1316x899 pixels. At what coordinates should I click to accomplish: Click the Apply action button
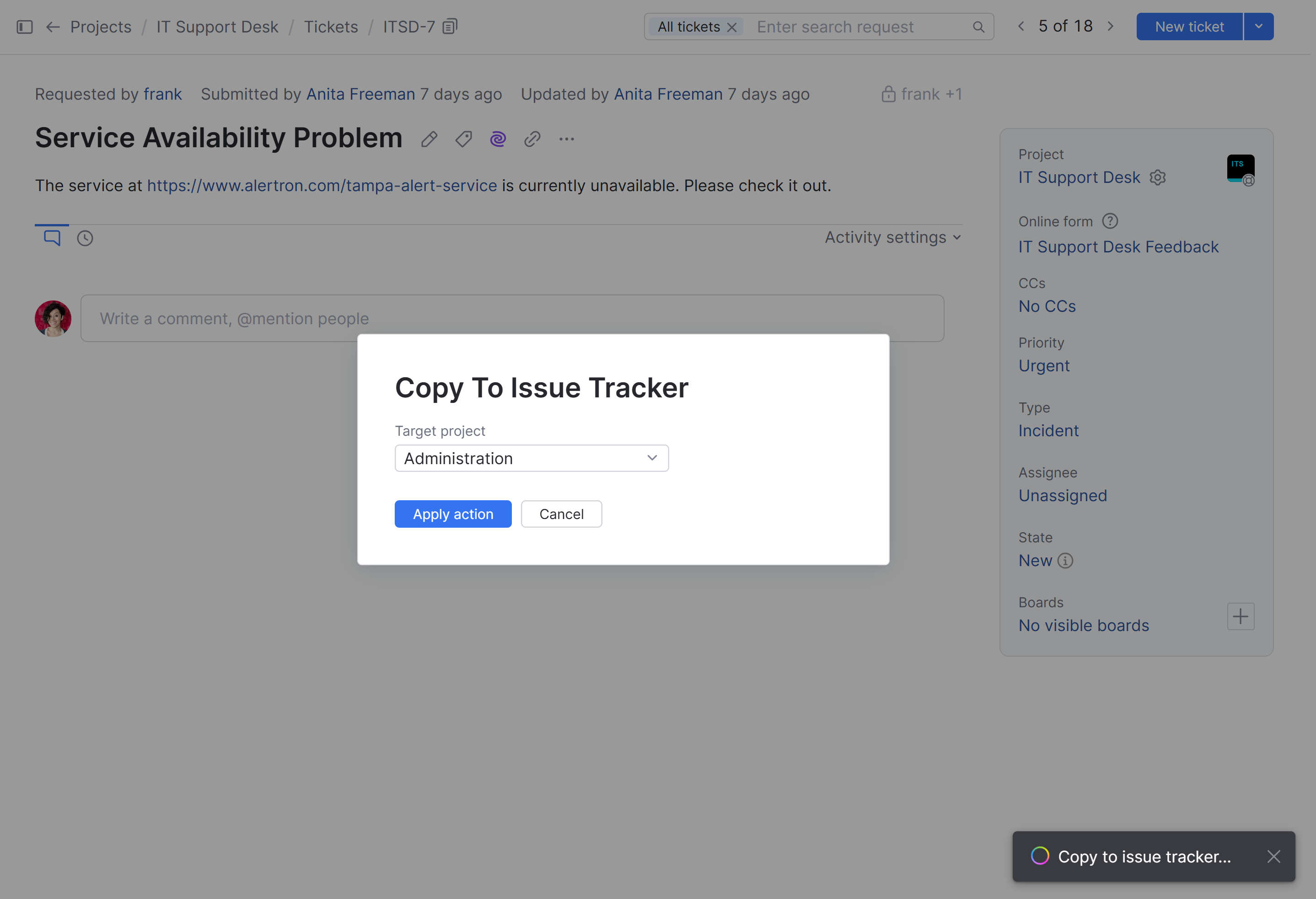click(452, 514)
